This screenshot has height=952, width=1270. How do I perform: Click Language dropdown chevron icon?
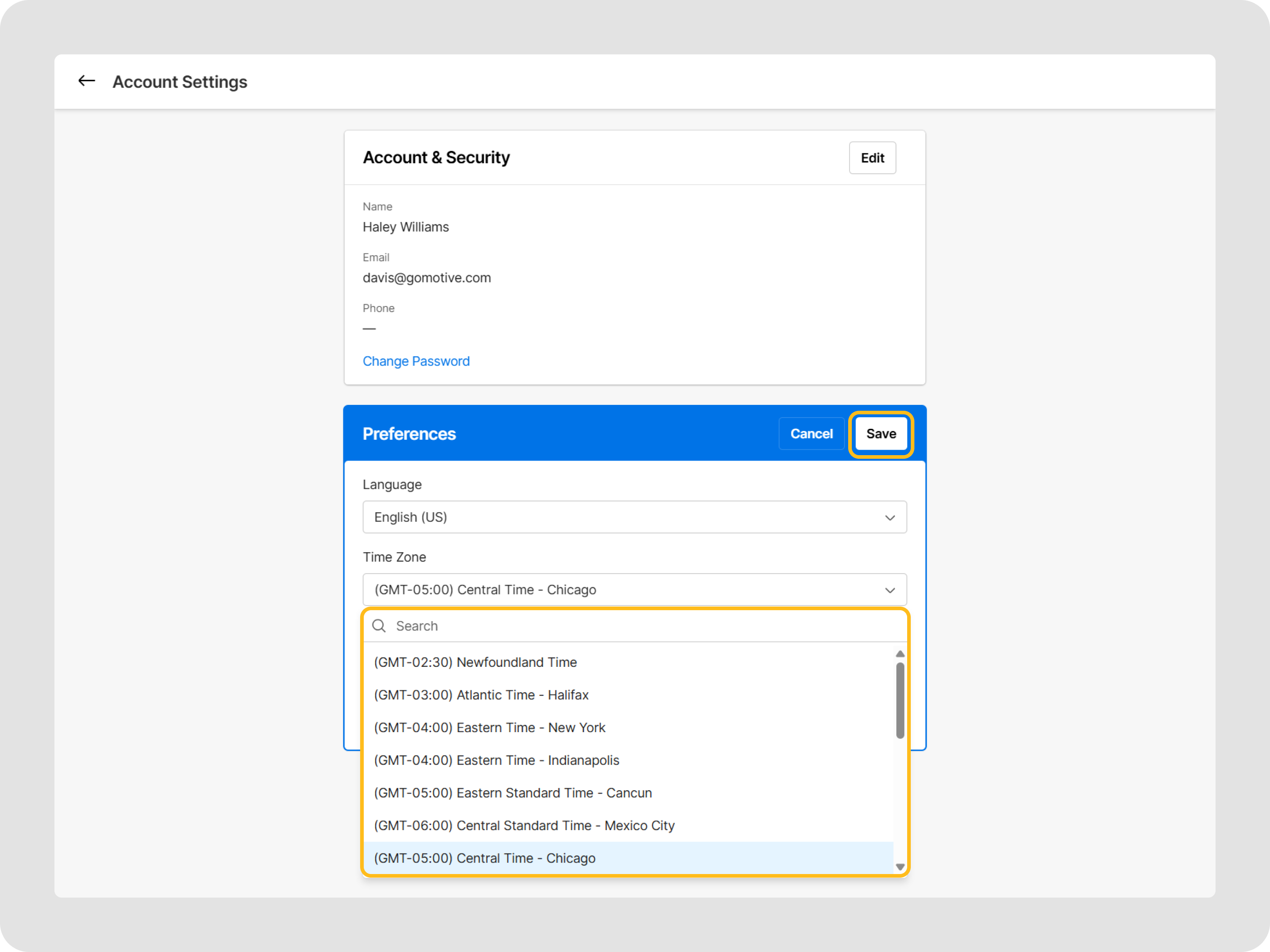[x=889, y=518]
